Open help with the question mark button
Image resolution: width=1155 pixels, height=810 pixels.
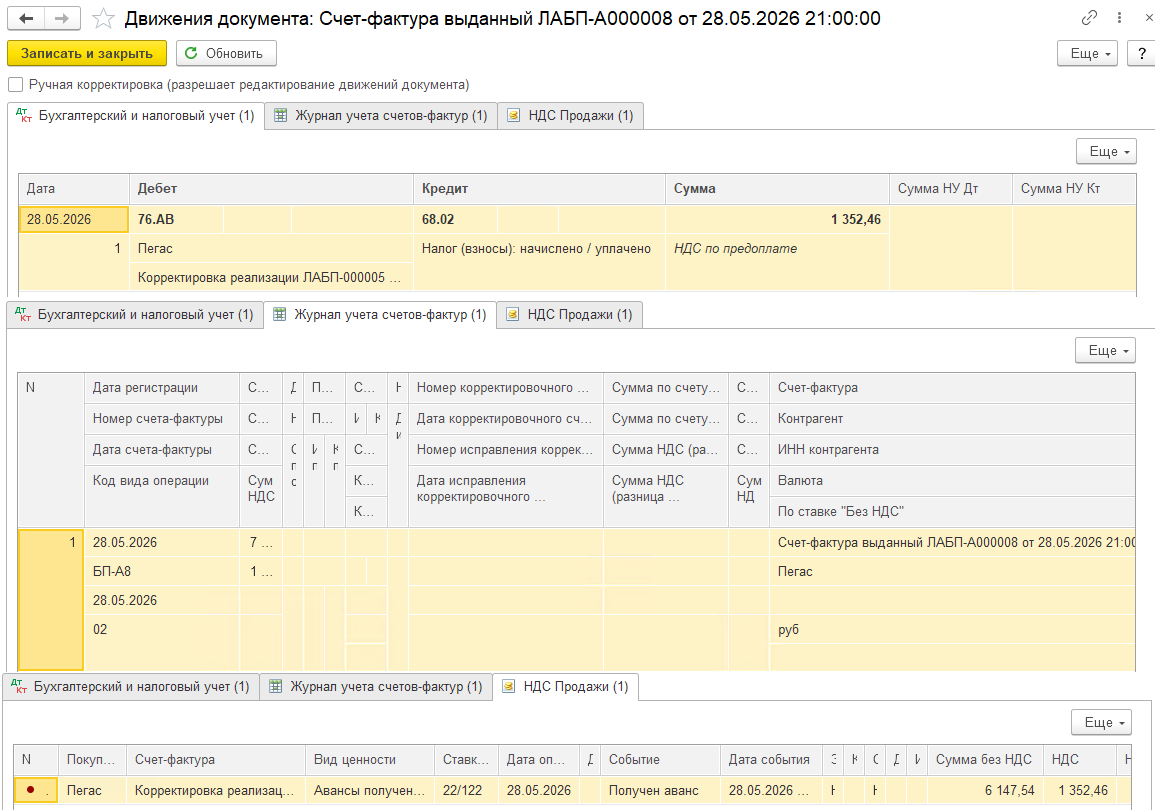tap(1142, 53)
